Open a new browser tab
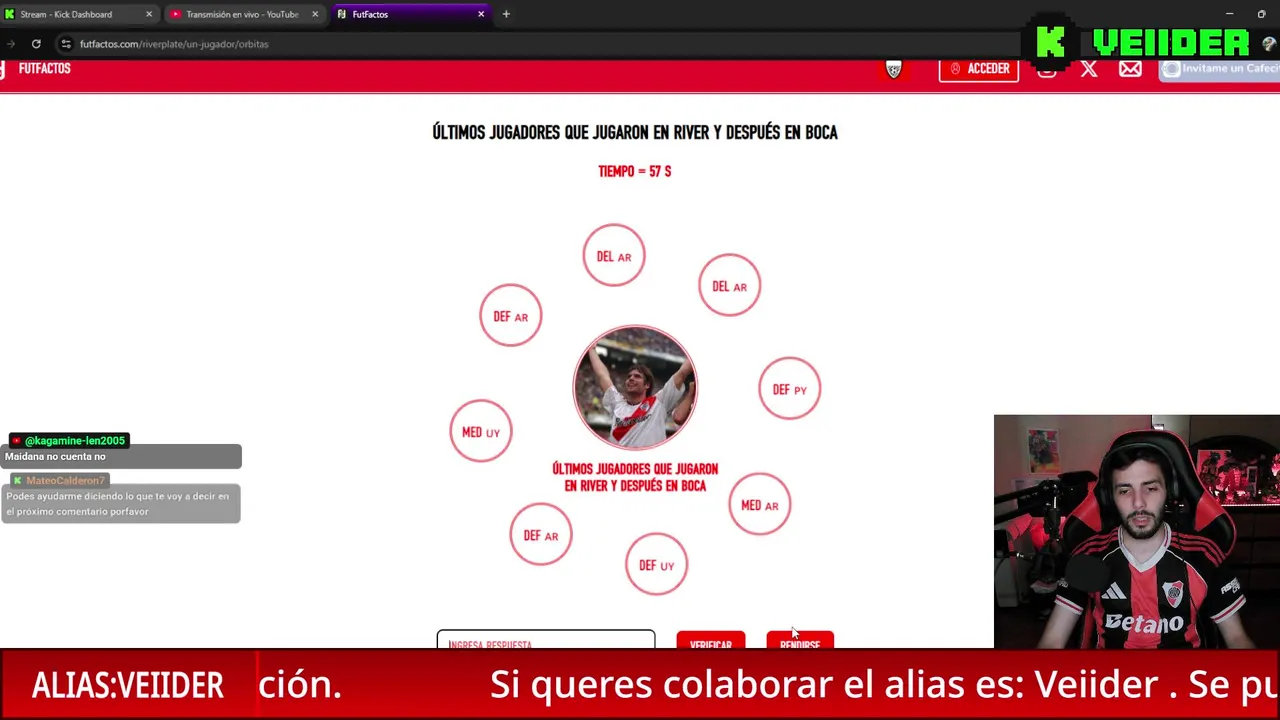Screen dimensions: 1280x720 pyautogui.click(x=506, y=14)
